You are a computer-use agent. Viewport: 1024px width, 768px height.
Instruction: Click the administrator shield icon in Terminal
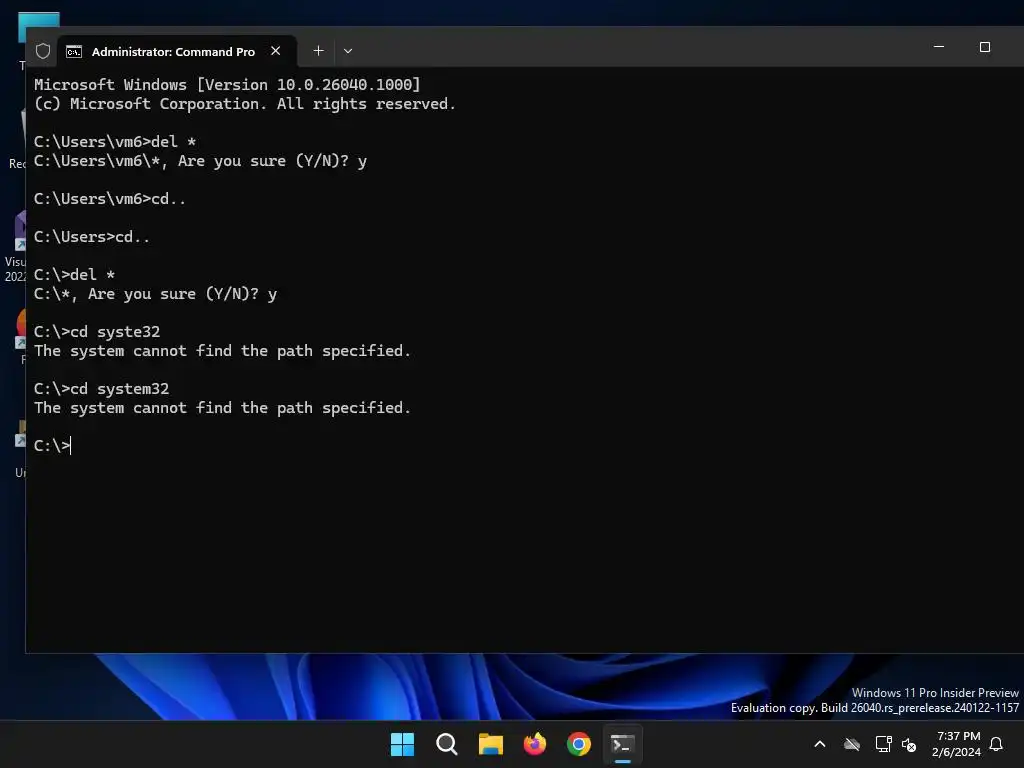point(43,51)
